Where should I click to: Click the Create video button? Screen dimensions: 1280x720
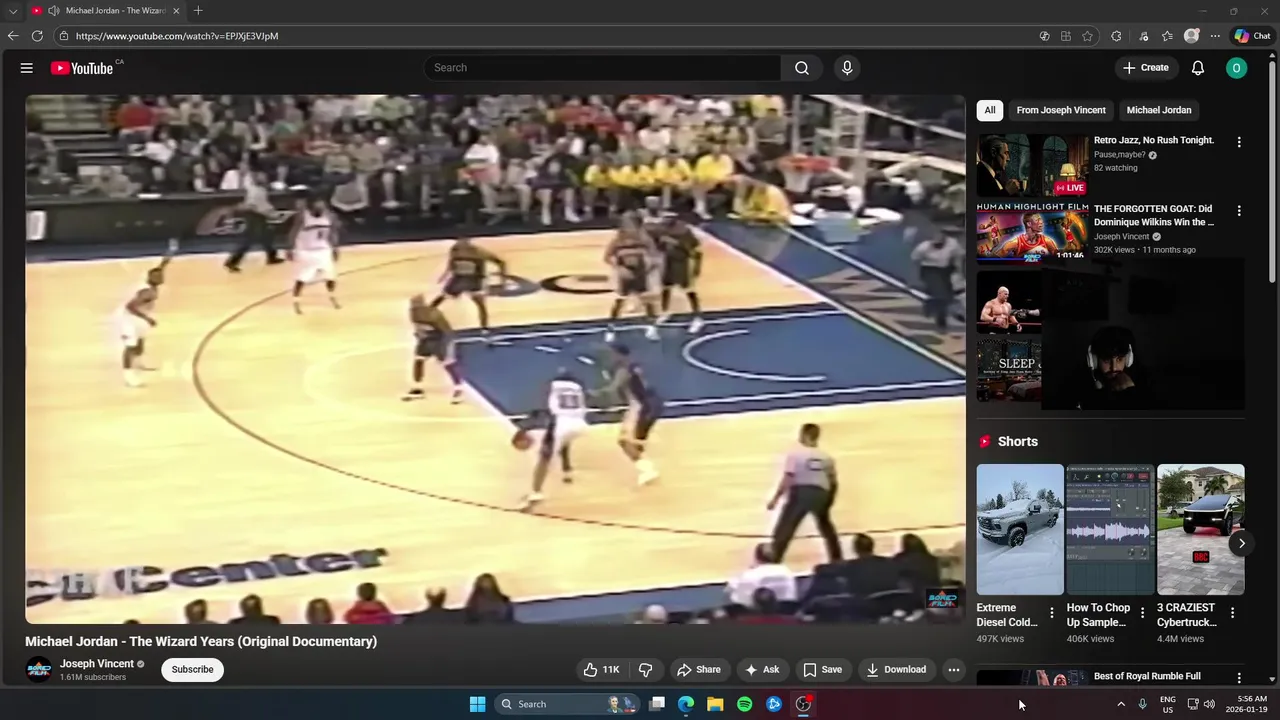tap(1145, 68)
